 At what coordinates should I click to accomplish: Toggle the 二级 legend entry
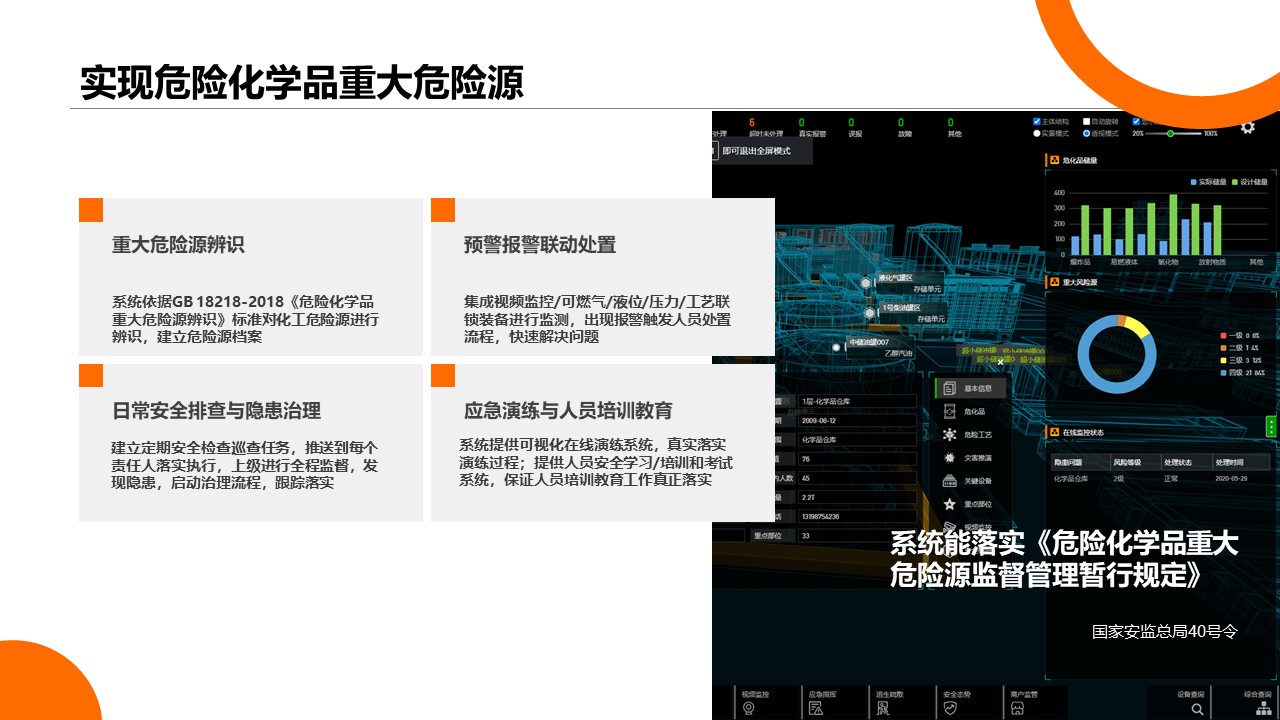click(1241, 347)
